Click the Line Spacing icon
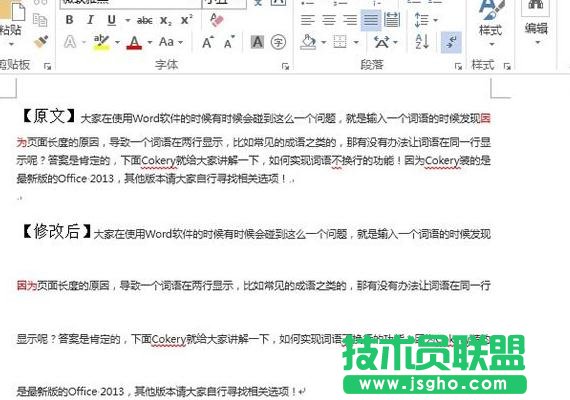The width and height of the screenshot is (570, 400). [422, 20]
